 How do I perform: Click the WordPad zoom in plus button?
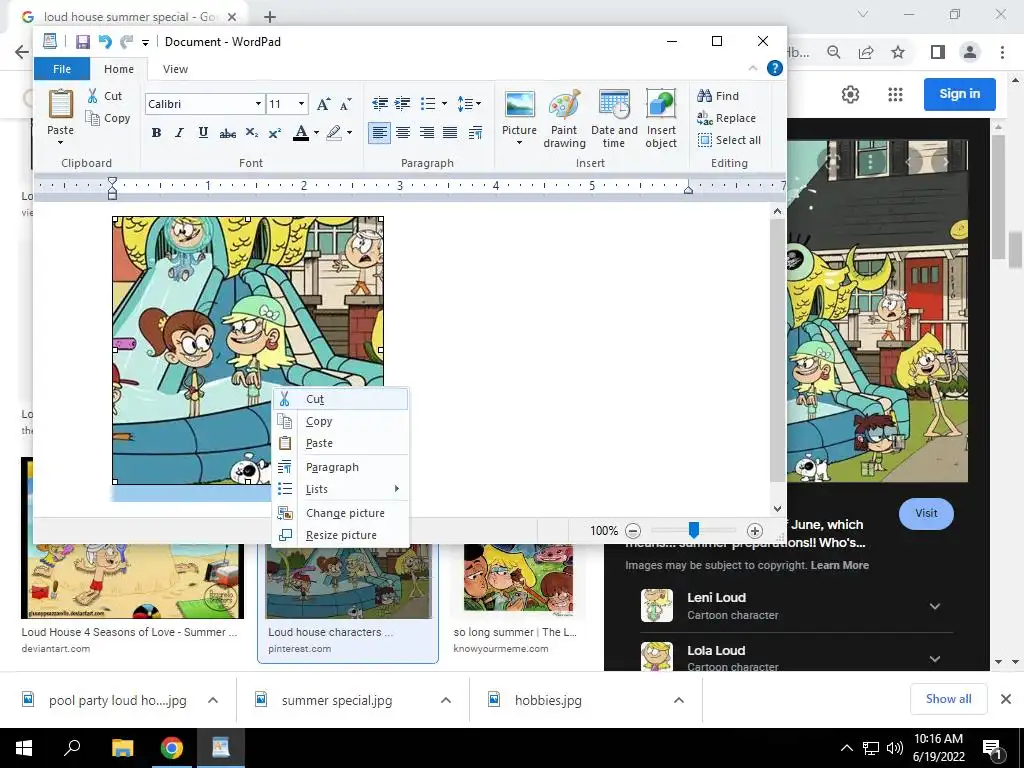pyautogui.click(x=754, y=531)
